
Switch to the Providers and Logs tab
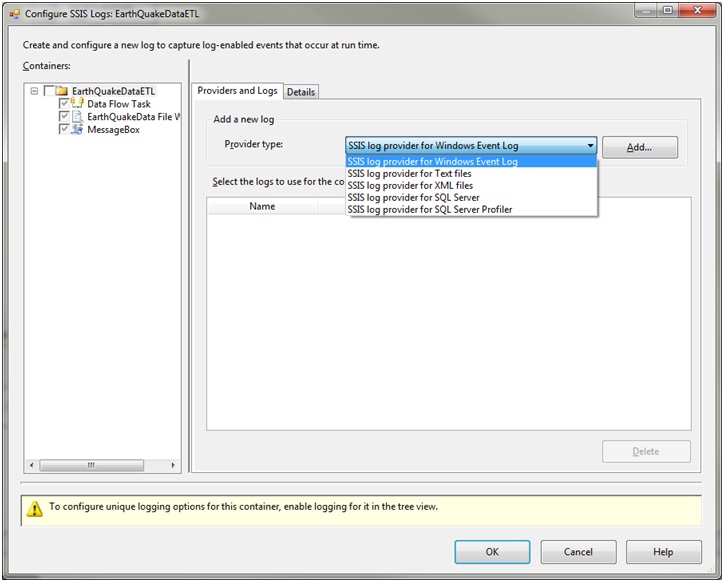[237, 91]
